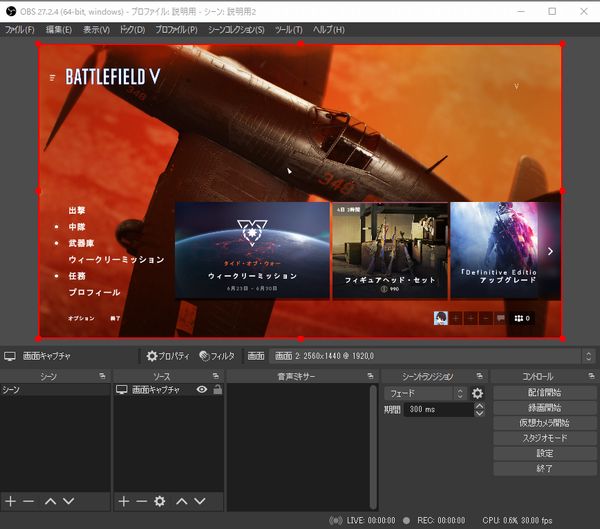Screen dimensions: 600x529
Task: Open the 表示(V) menu
Action: pyautogui.click(x=96, y=30)
